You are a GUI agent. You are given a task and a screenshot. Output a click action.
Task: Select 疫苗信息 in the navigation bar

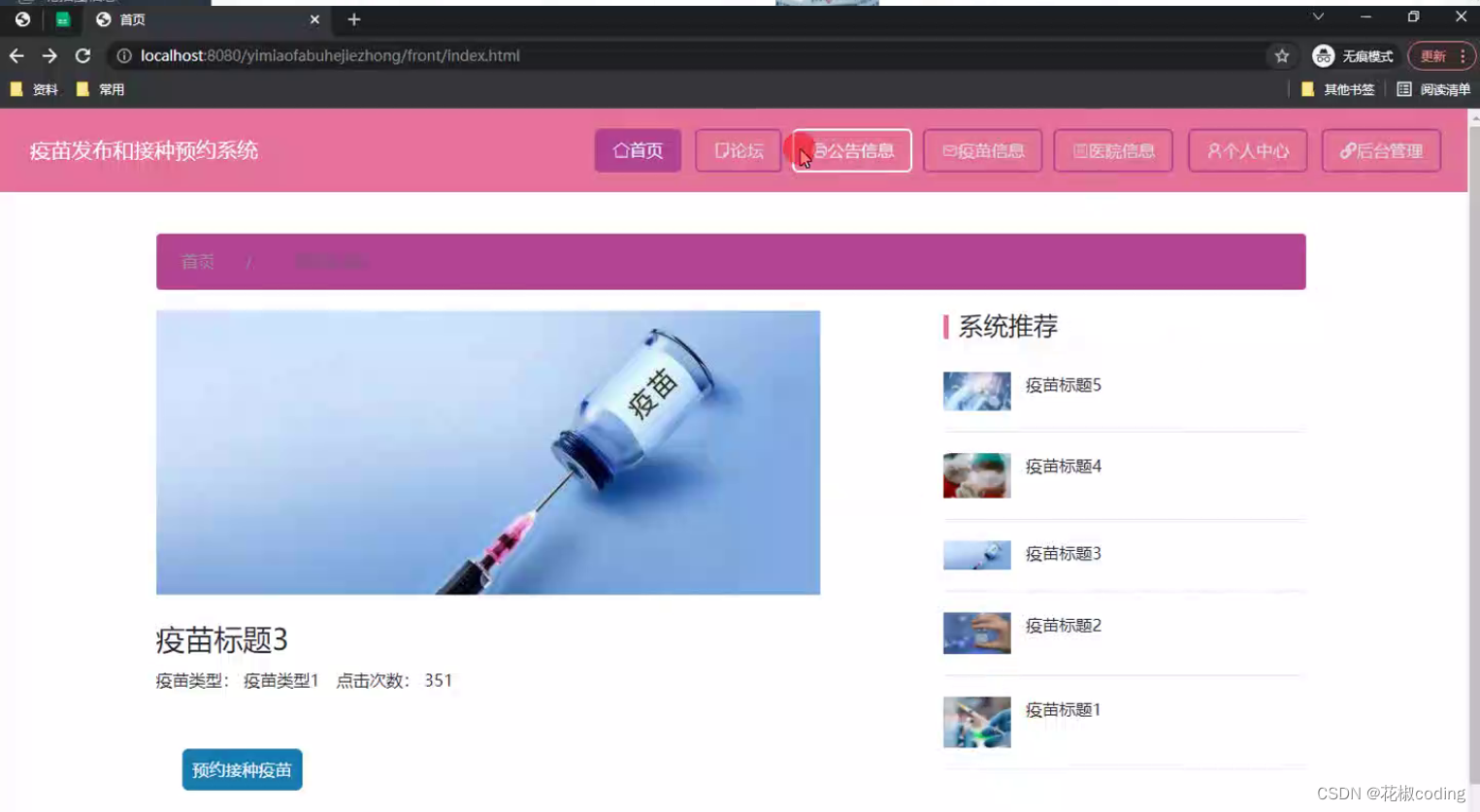983,150
